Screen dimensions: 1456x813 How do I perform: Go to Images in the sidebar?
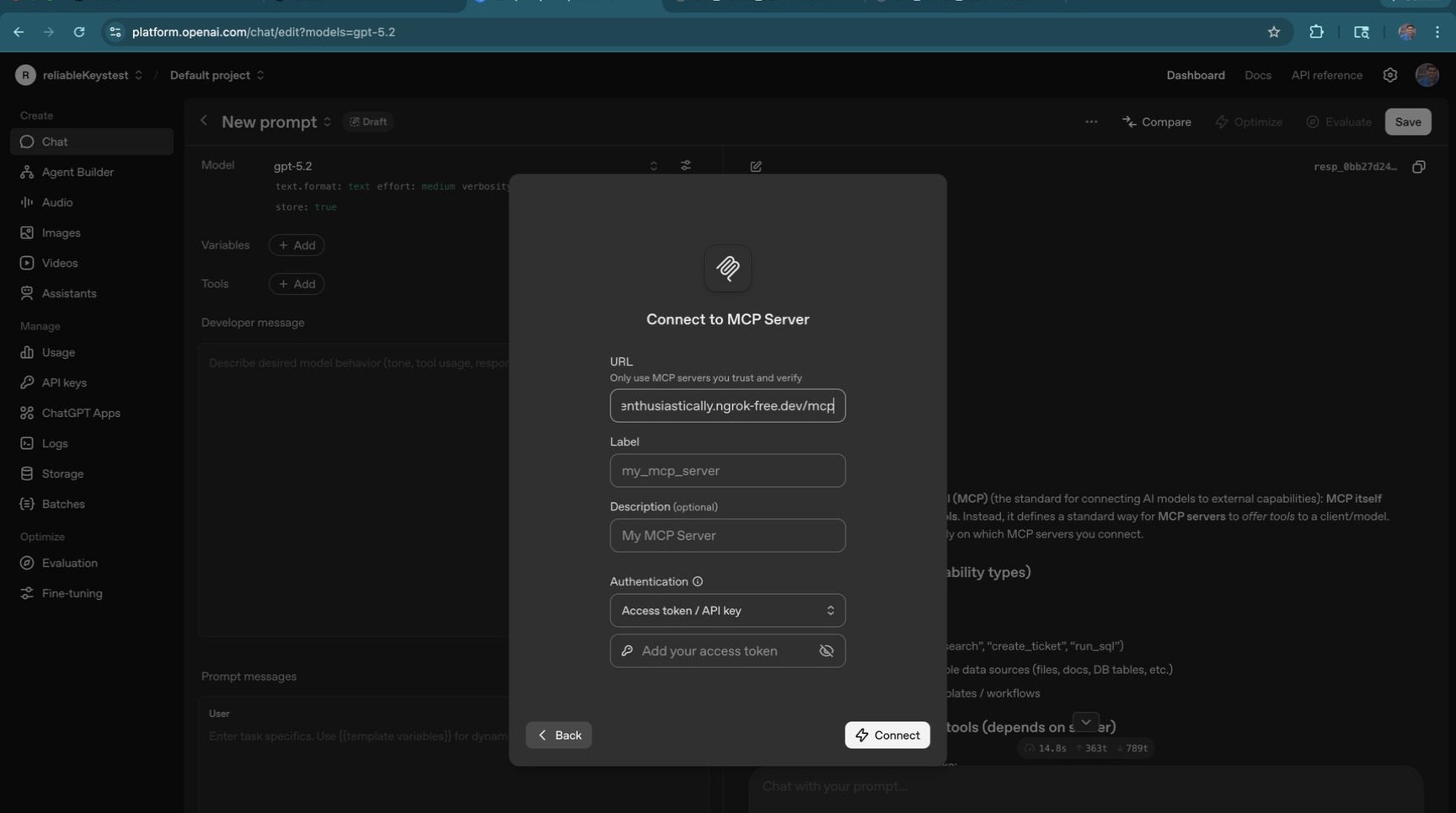[x=92, y=233]
